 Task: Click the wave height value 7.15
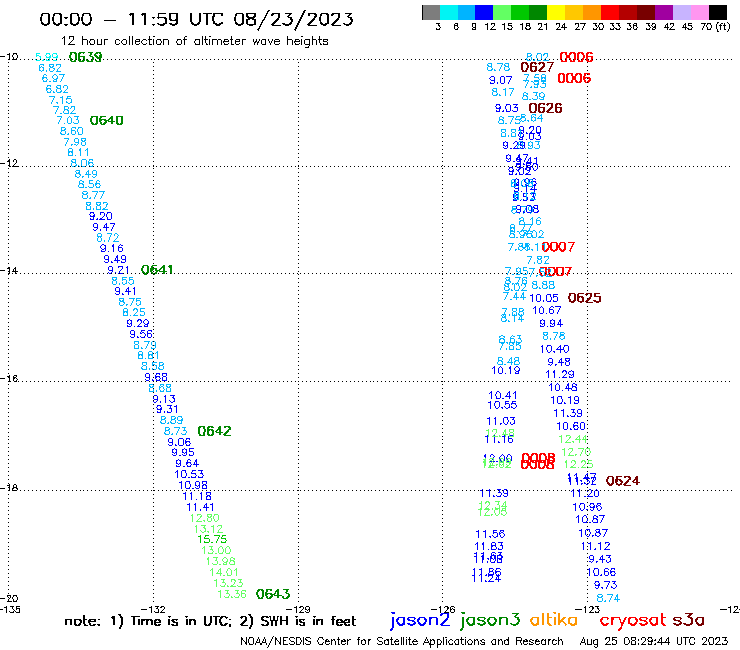pyautogui.click(x=60, y=101)
